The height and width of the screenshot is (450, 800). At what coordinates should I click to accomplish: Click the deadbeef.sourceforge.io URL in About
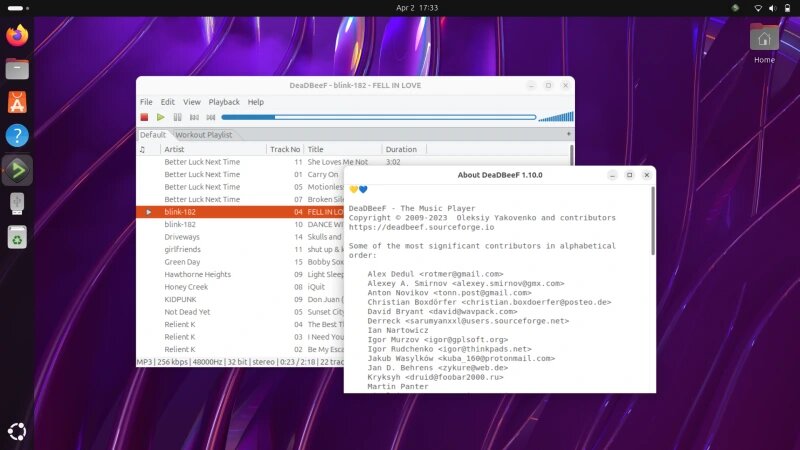[x=421, y=227]
